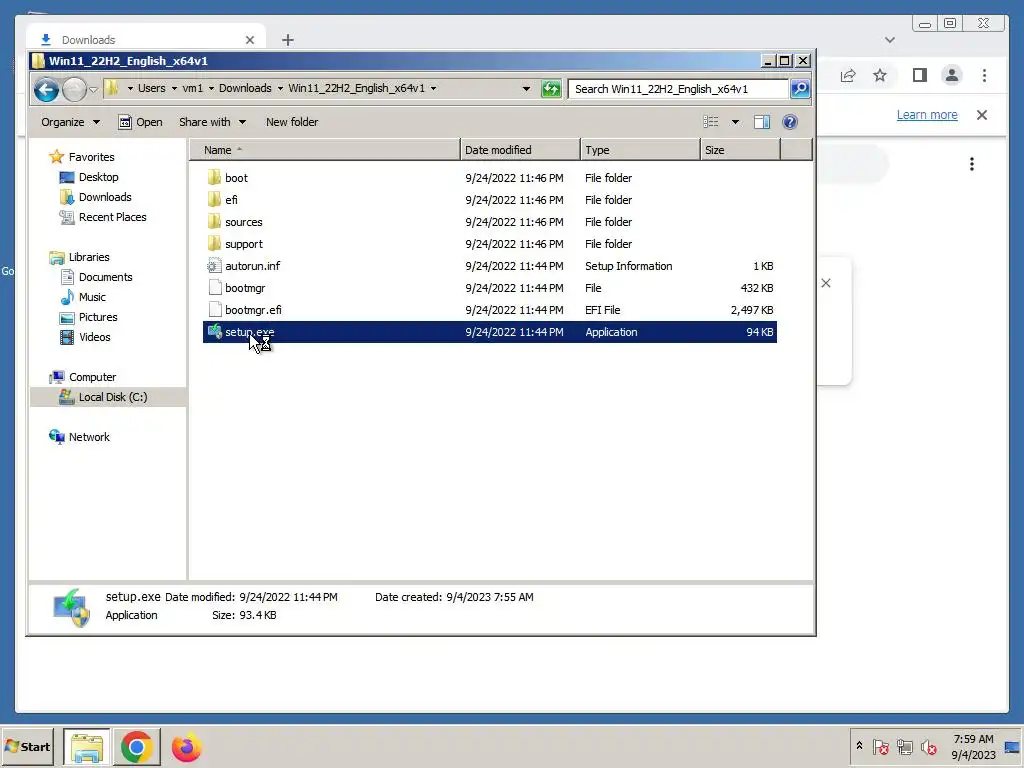1024x768 pixels.
Task: Click the Open toolbar button
Action: tap(140, 122)
